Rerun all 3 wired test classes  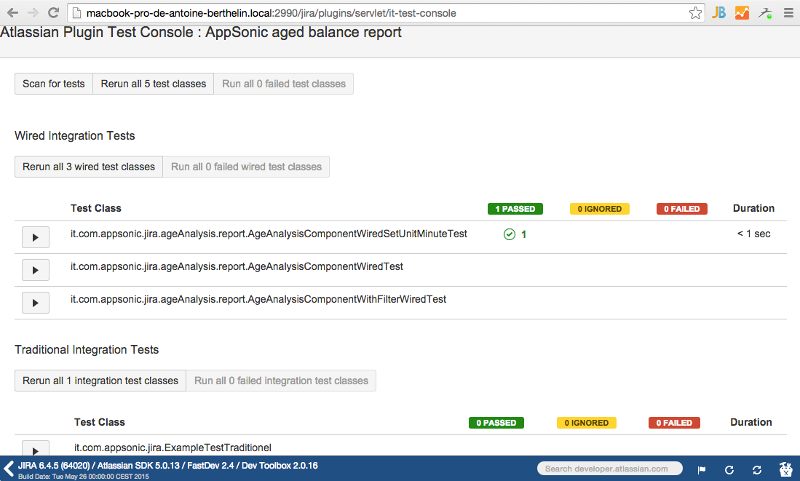[x=89, y=167]
